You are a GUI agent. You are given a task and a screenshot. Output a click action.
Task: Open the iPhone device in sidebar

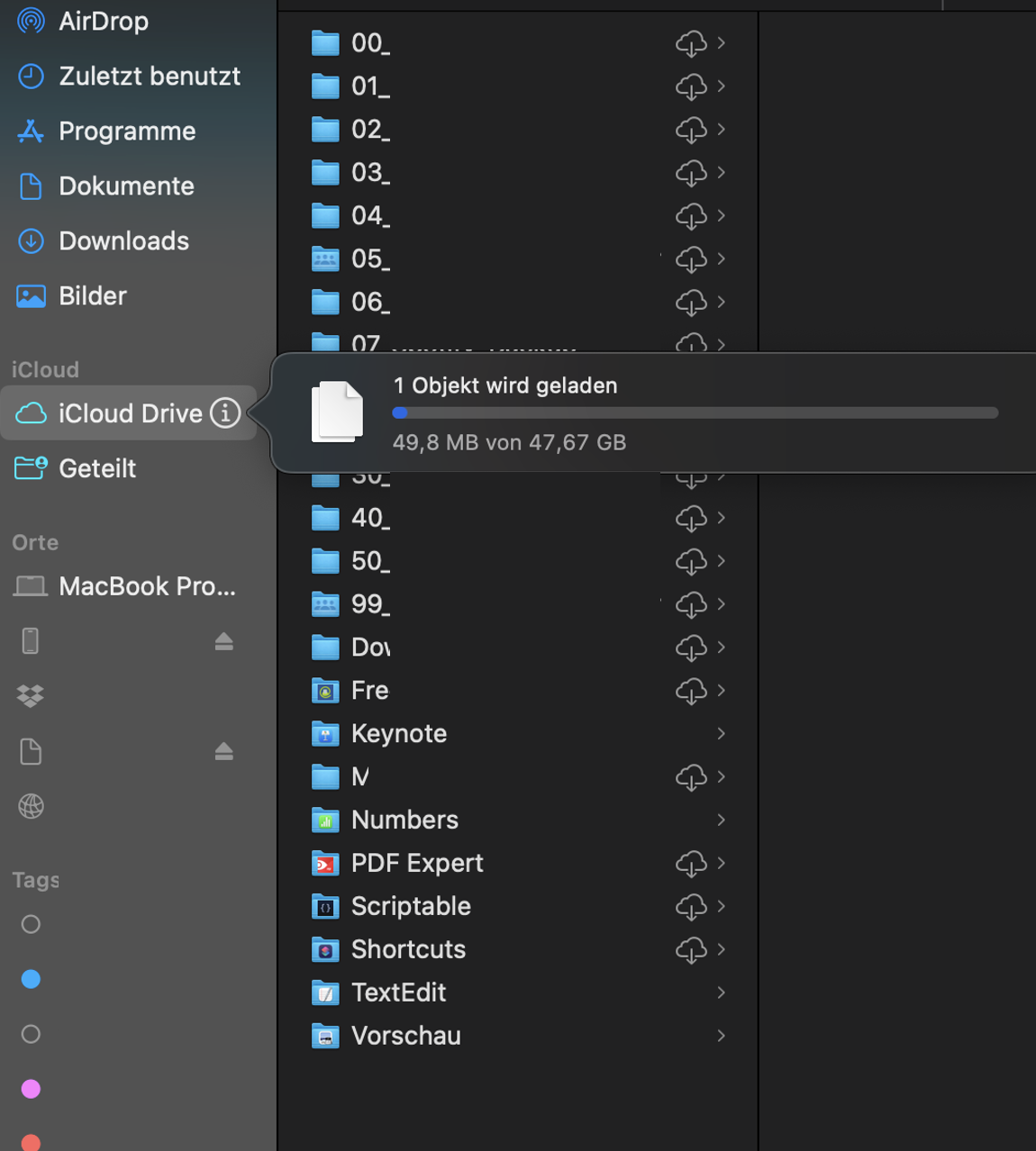[31, 641]
